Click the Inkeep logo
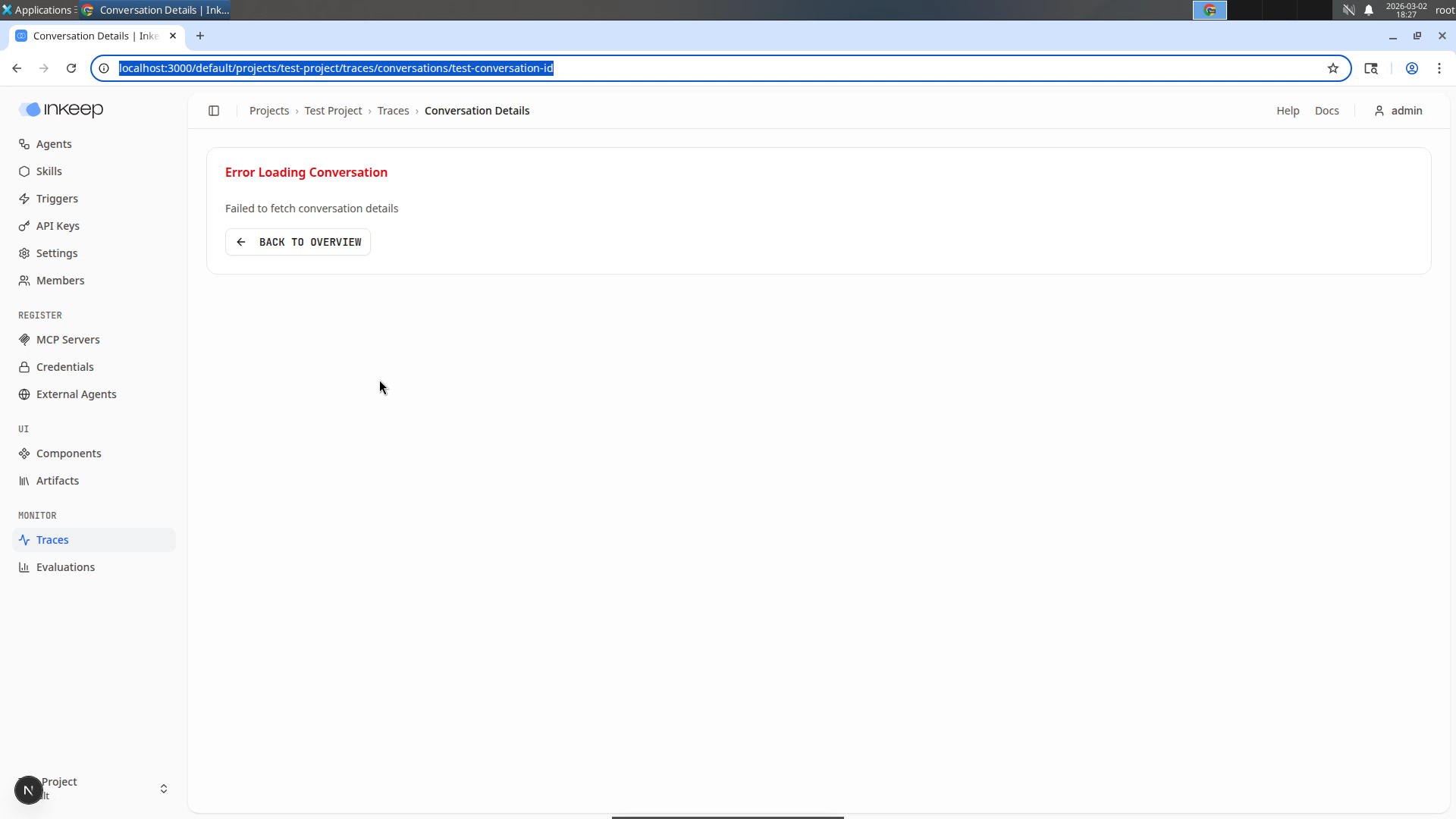 pyautogui.click(x=61, y=110)
